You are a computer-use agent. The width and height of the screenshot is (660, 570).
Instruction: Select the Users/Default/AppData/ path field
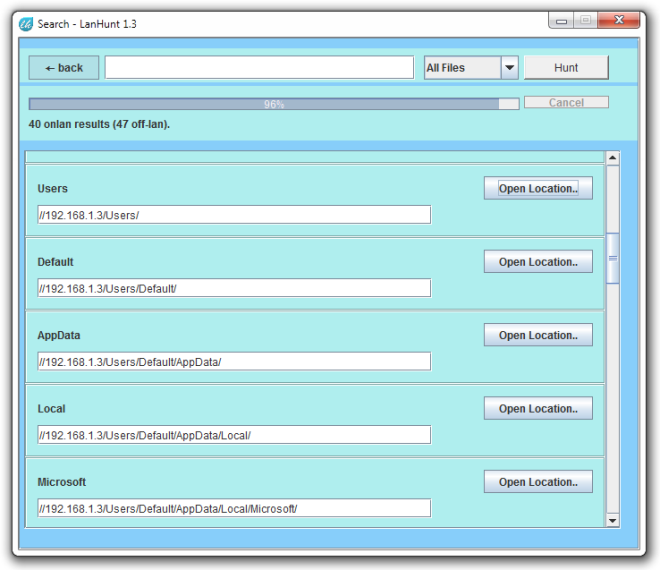pyautogui.click(x=234, y=362)
